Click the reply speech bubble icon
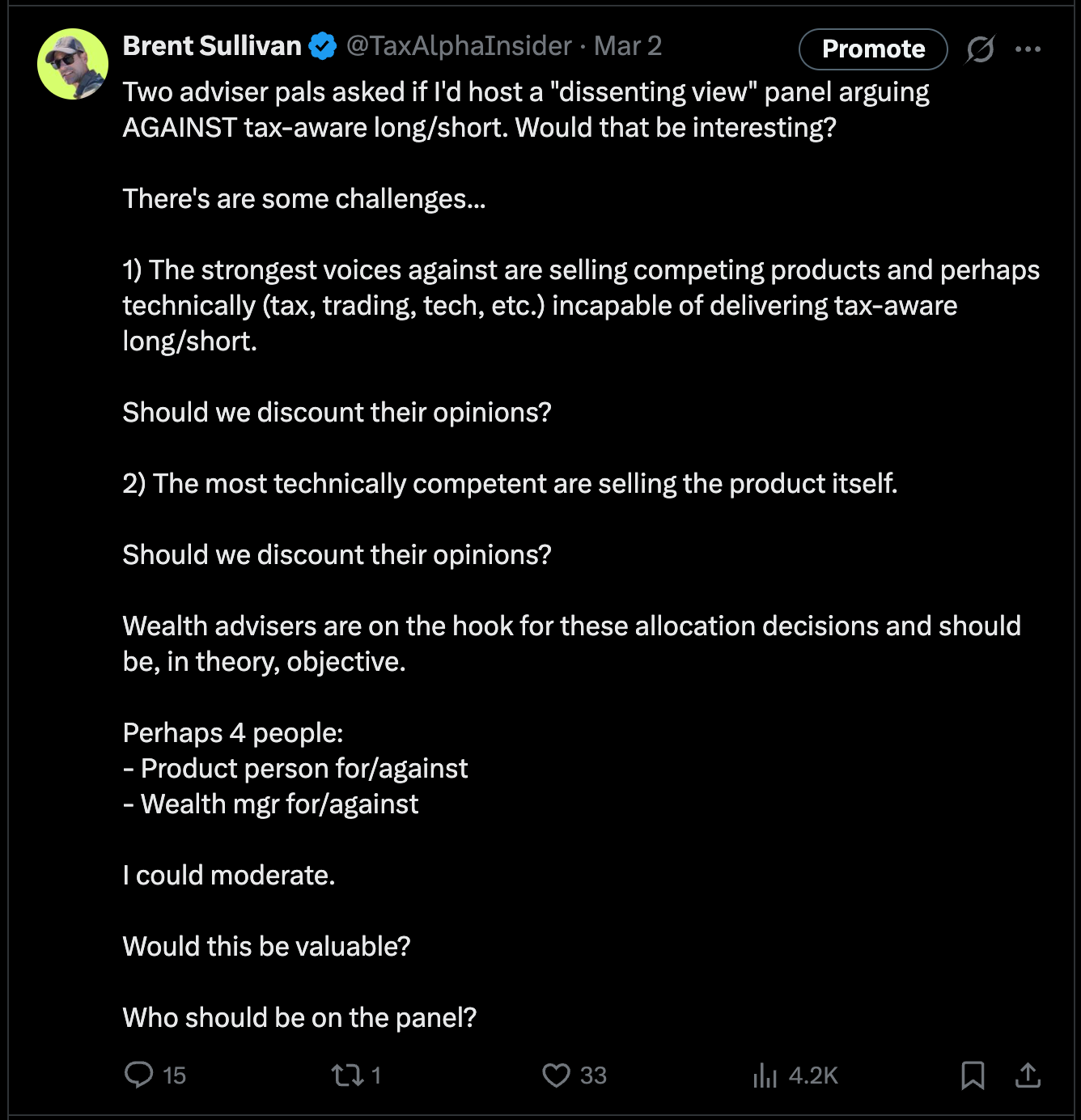1081x1120 pixels. click(x=138, y=1075)
